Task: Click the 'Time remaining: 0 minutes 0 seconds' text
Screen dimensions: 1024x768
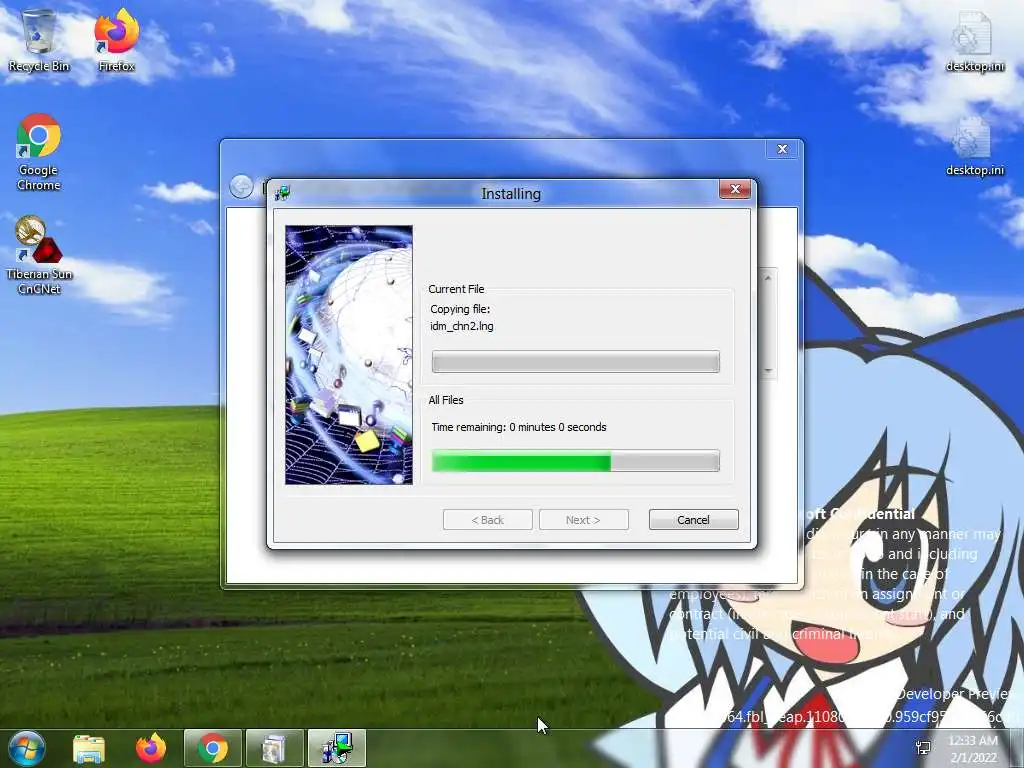Action: tap(519, 427)
